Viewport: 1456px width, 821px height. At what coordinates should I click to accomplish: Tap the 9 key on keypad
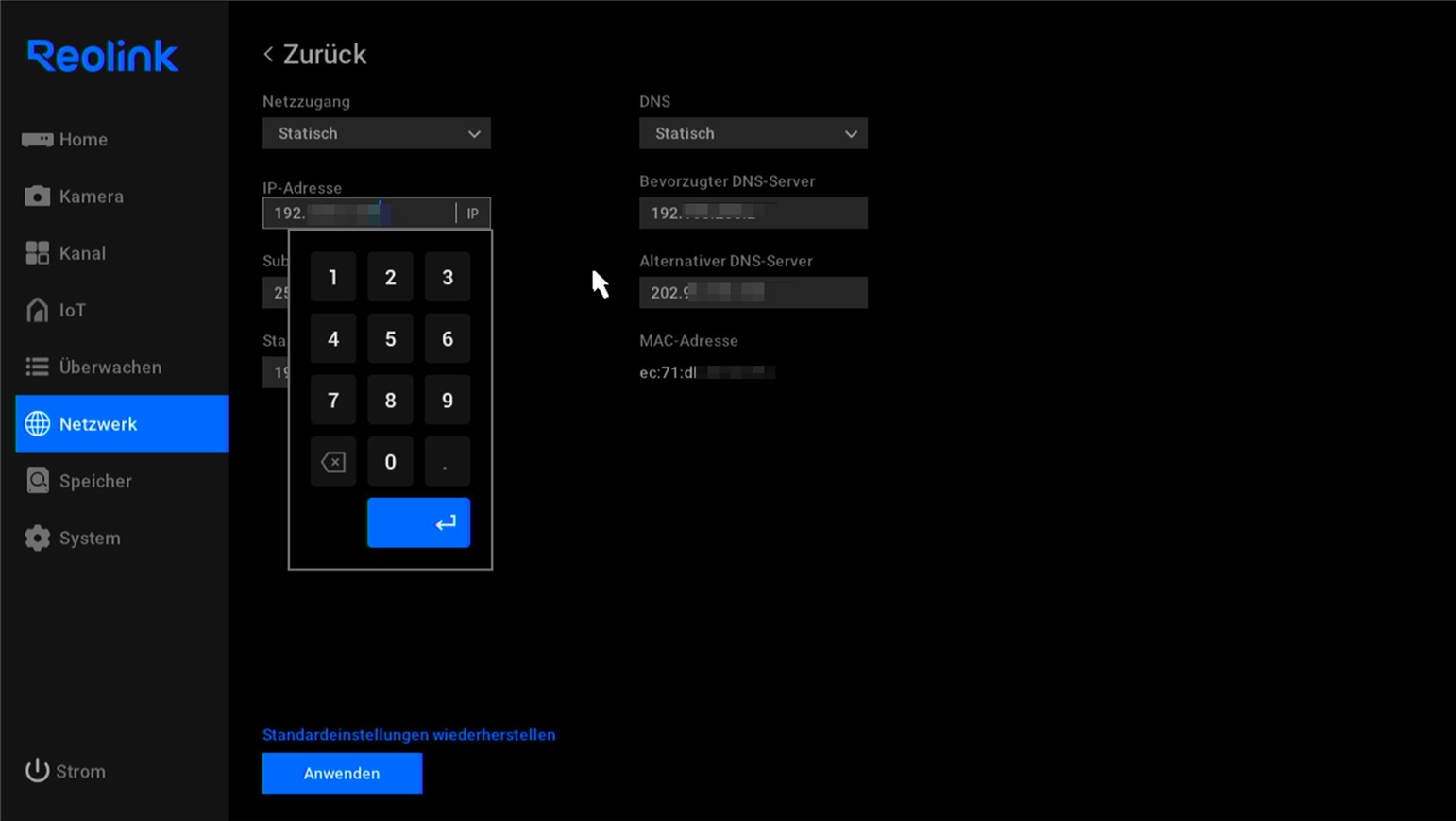pyautogui.click(x=448, y=400)
